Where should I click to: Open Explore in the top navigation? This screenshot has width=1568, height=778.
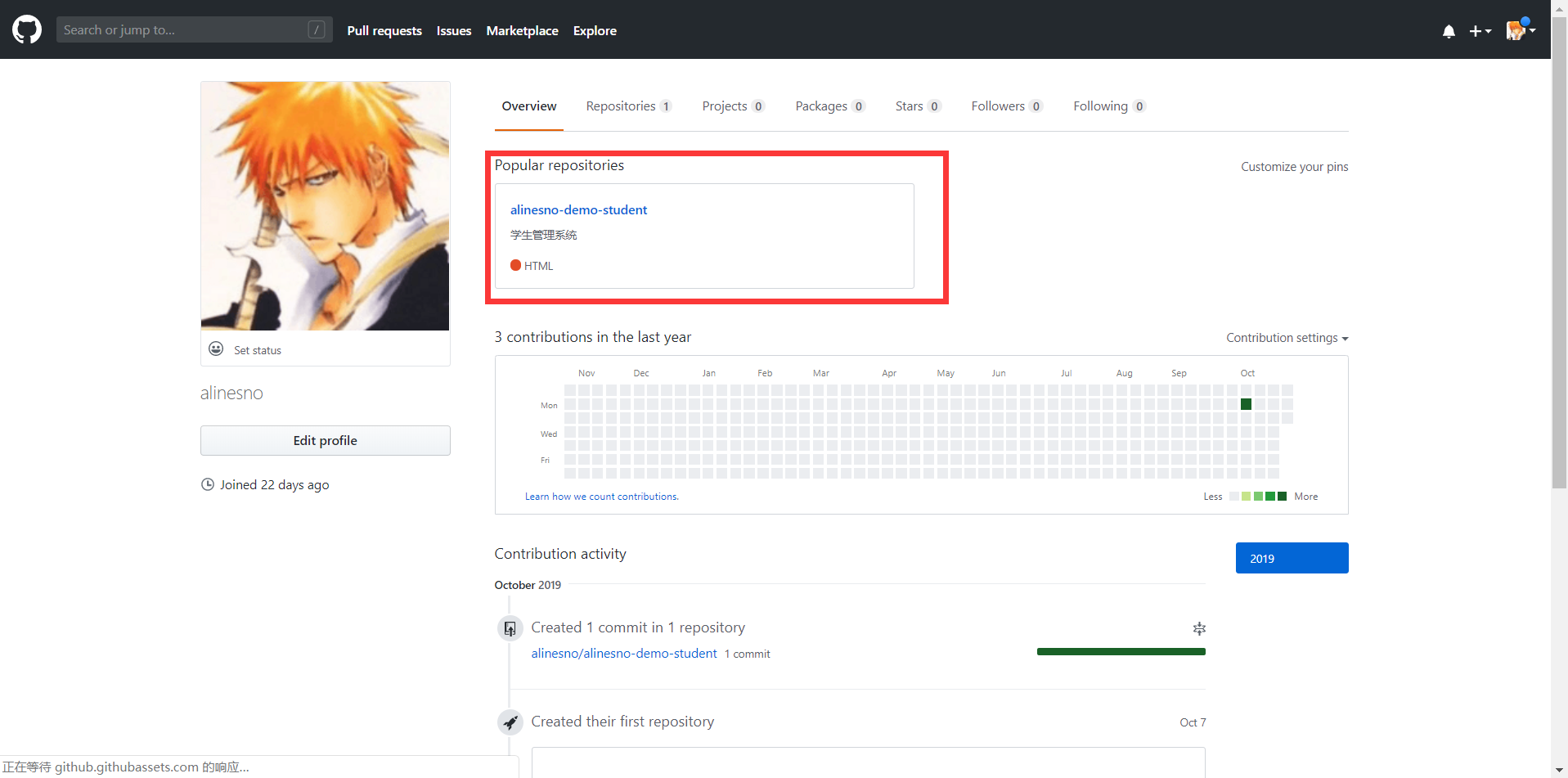click(x=595, y=30)
